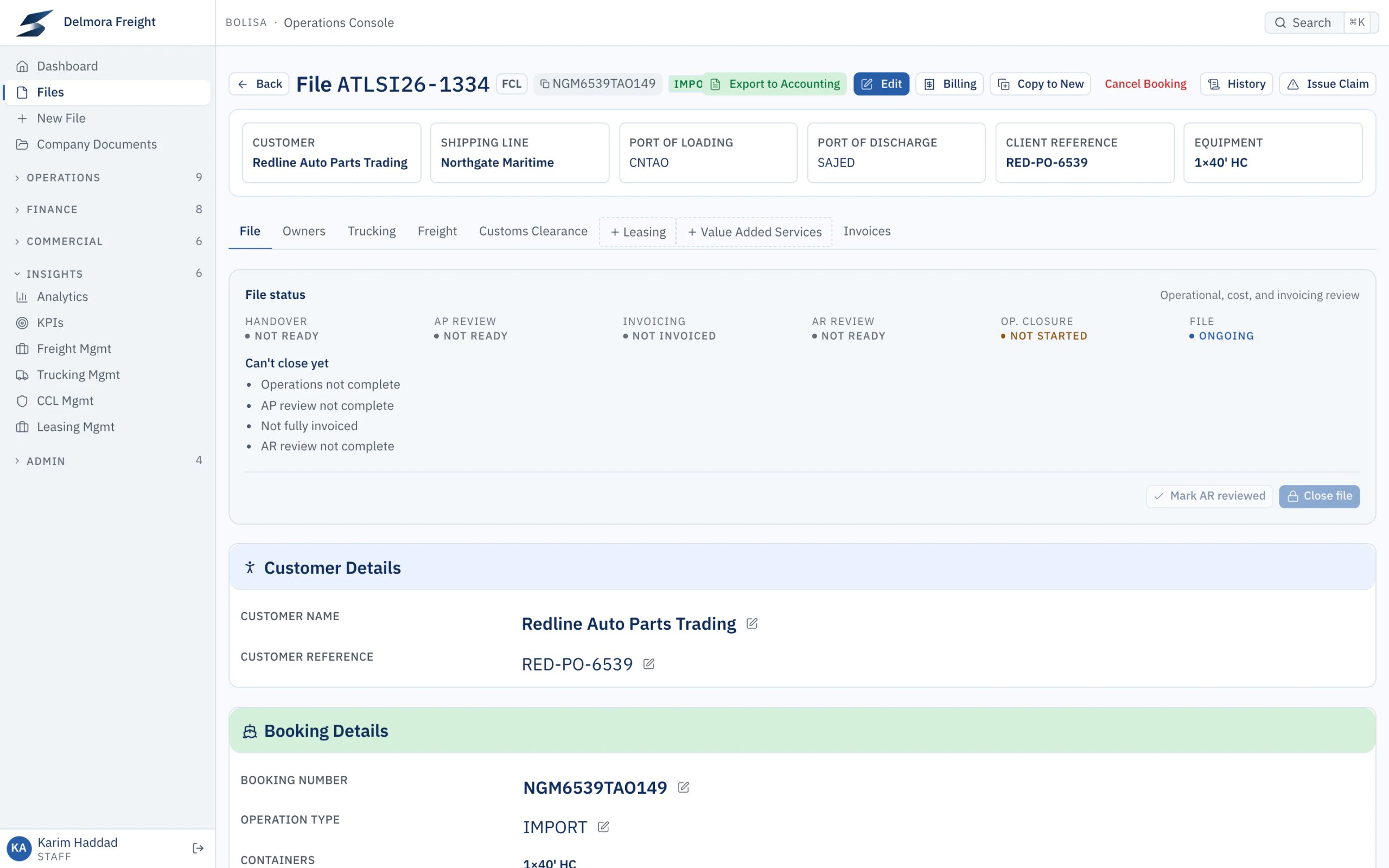Open Company Documents folder
The image size is (1389, 868).
pos(107,144)
